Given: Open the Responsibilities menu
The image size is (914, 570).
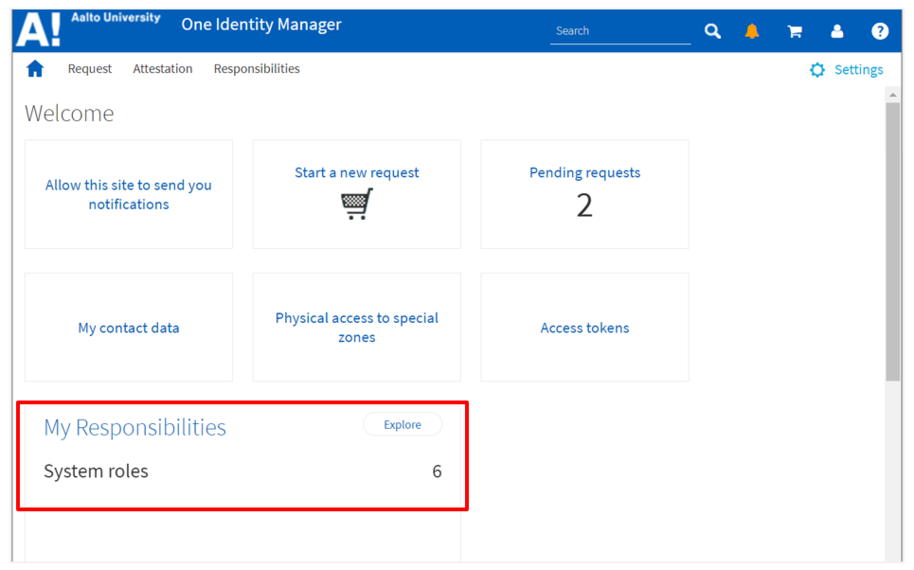Looking at the screenshot, I should 257,69.
